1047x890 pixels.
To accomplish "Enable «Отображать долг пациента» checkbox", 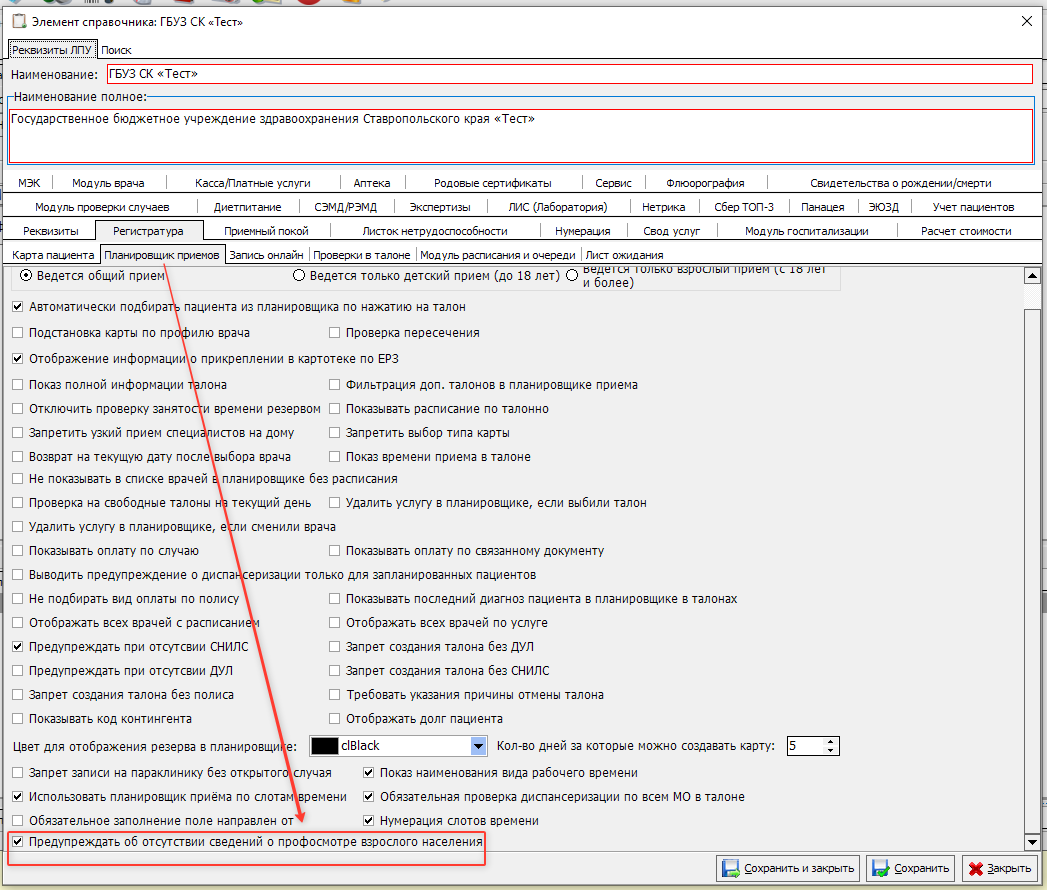I will pyautogui.click(x=335, y=718).
